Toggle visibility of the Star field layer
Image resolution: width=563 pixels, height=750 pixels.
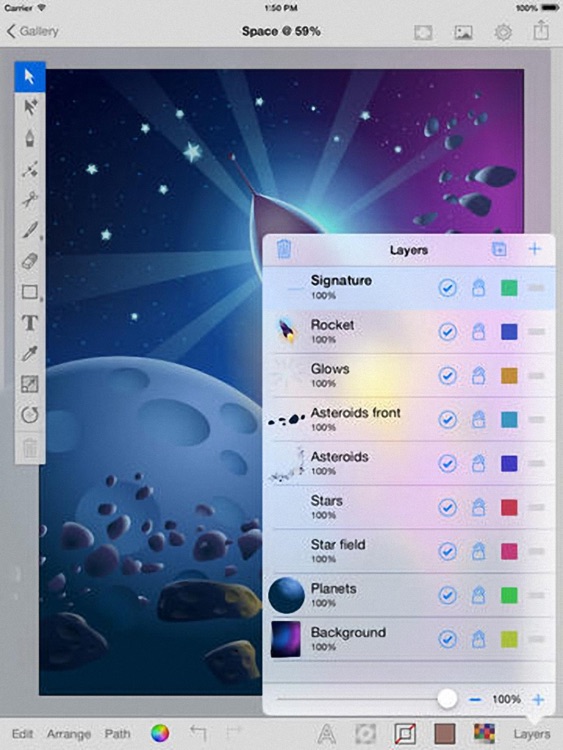click(x=447, y=551)
